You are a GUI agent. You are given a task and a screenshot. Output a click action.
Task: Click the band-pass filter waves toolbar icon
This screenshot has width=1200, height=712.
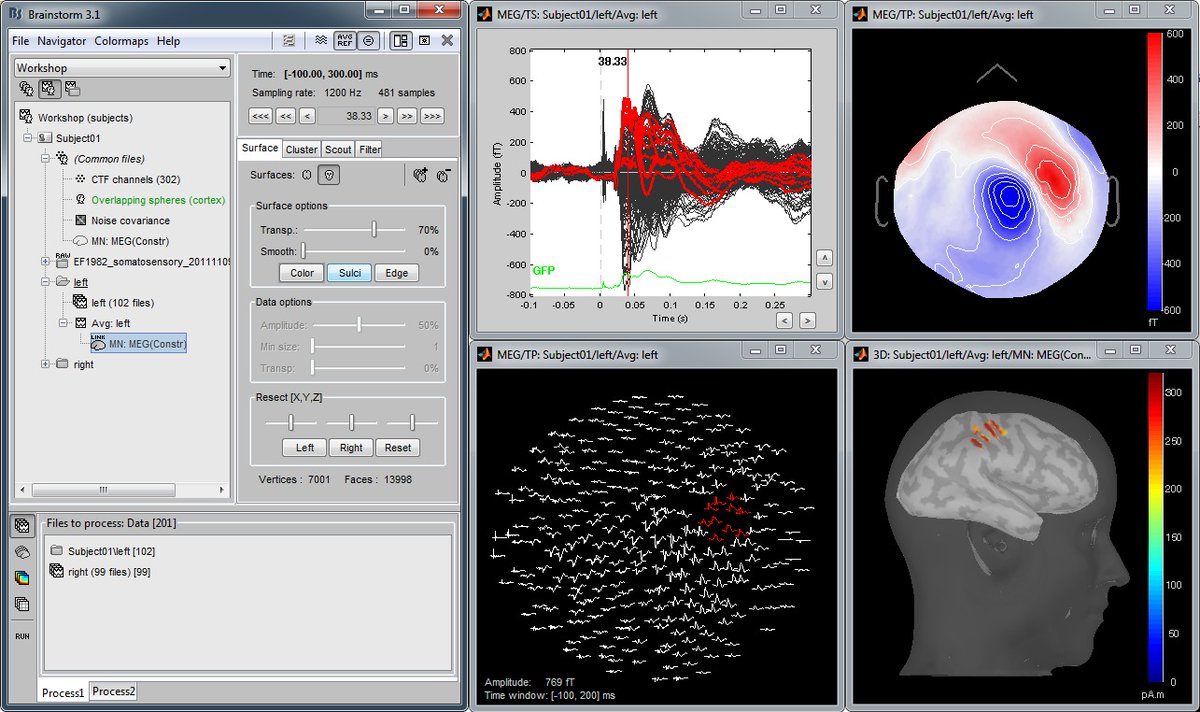click(320, 41)
